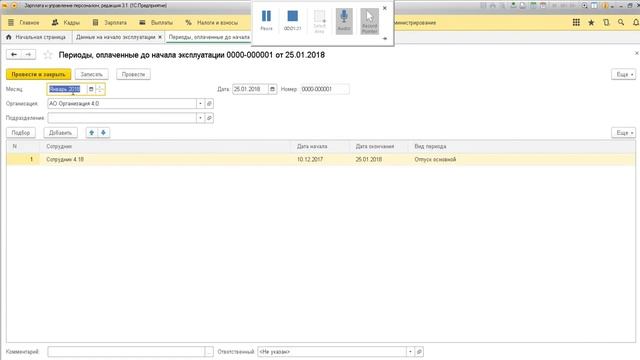Image resolution: width=640 pixels, height=360 pixels.
Task: Close the recorder overlay panel
Action: (384, 8)
